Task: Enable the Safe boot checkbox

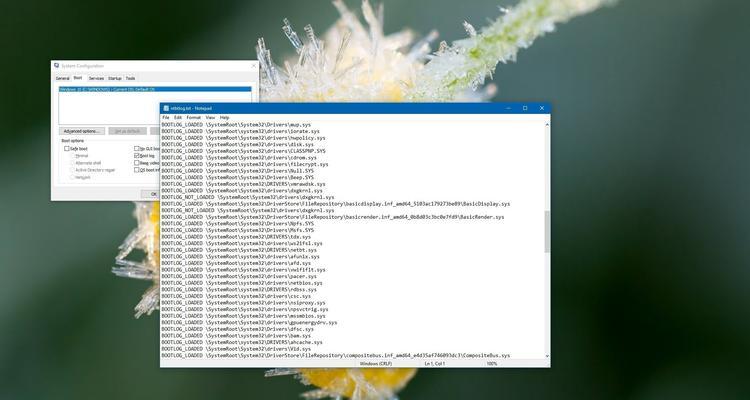Action: (x=68, y=148)
